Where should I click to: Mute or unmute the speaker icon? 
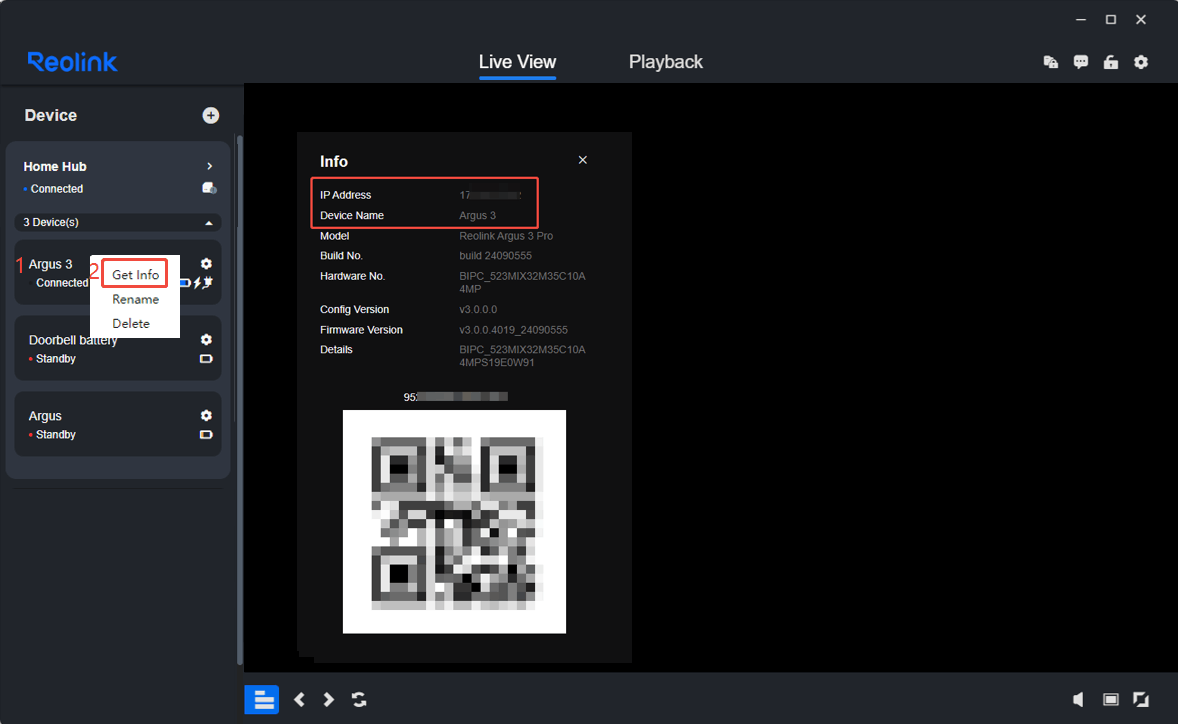[1078, 699]
